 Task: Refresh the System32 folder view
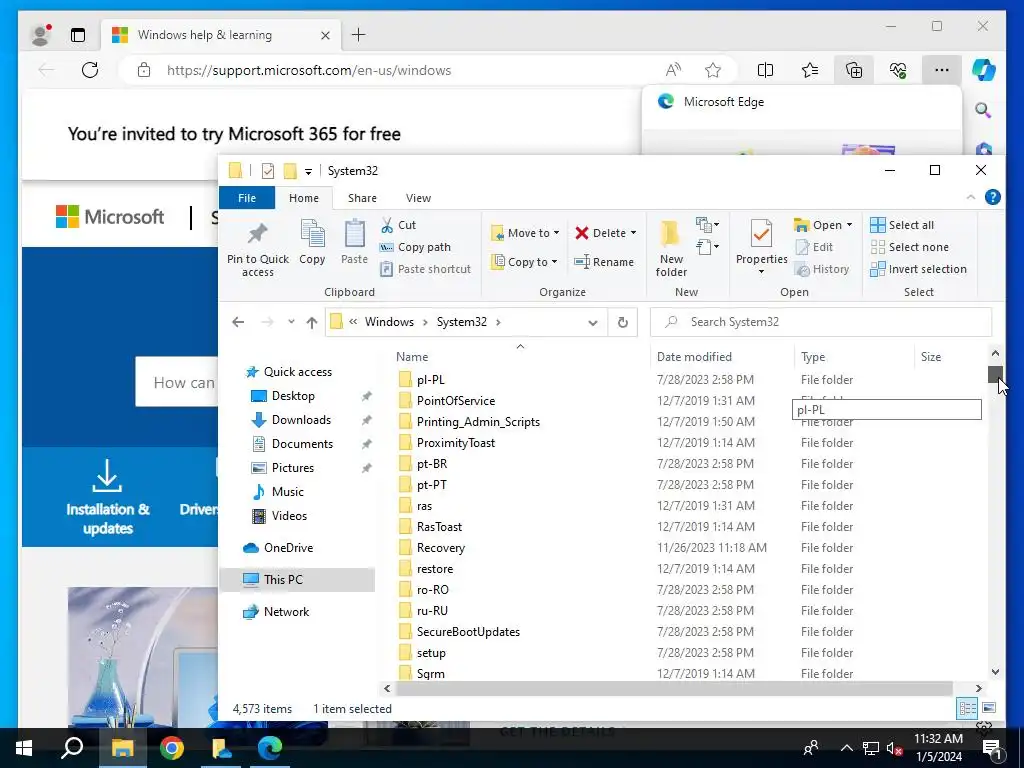tap(622, 322)
